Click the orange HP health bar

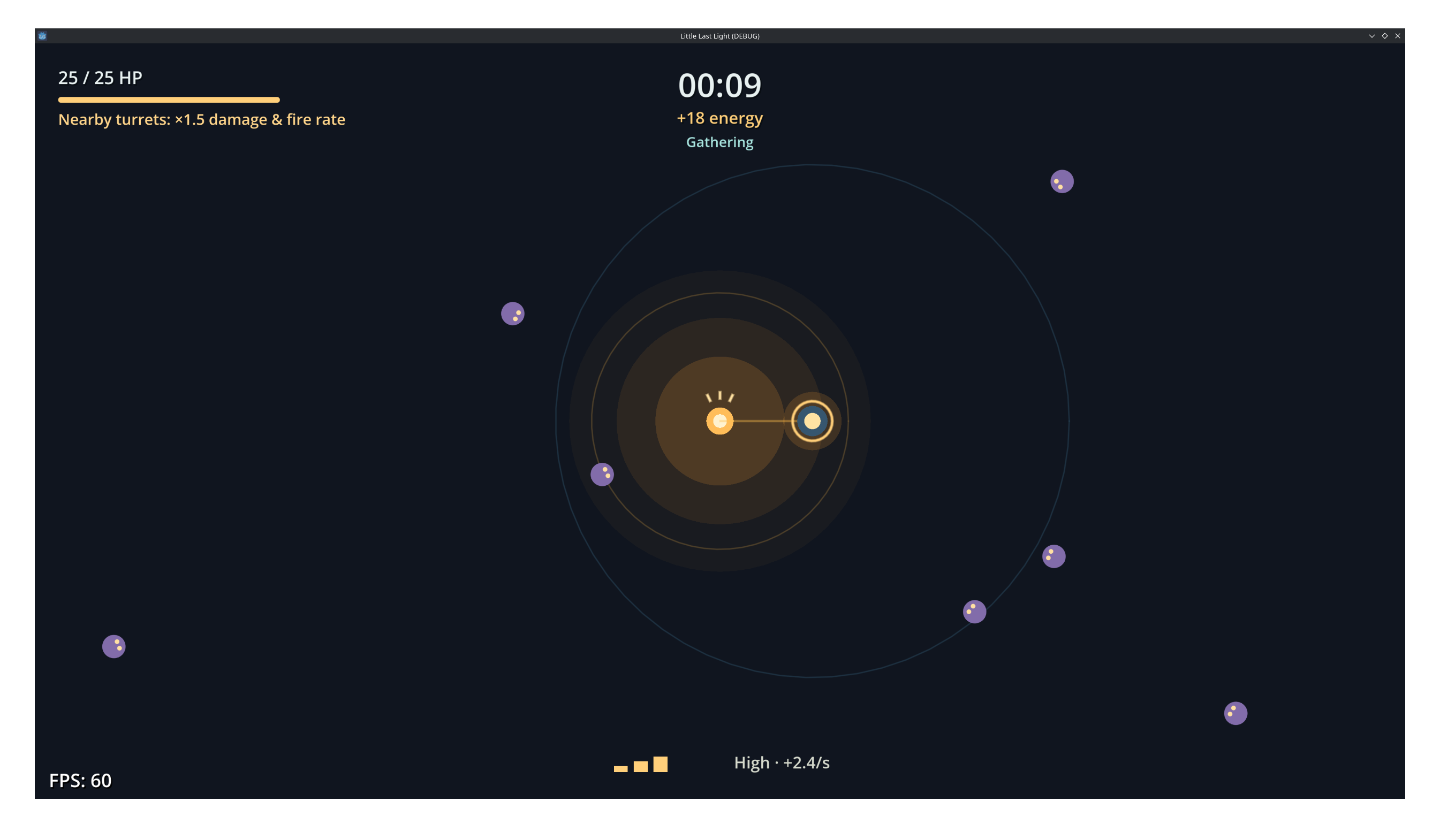pos(169,100)
